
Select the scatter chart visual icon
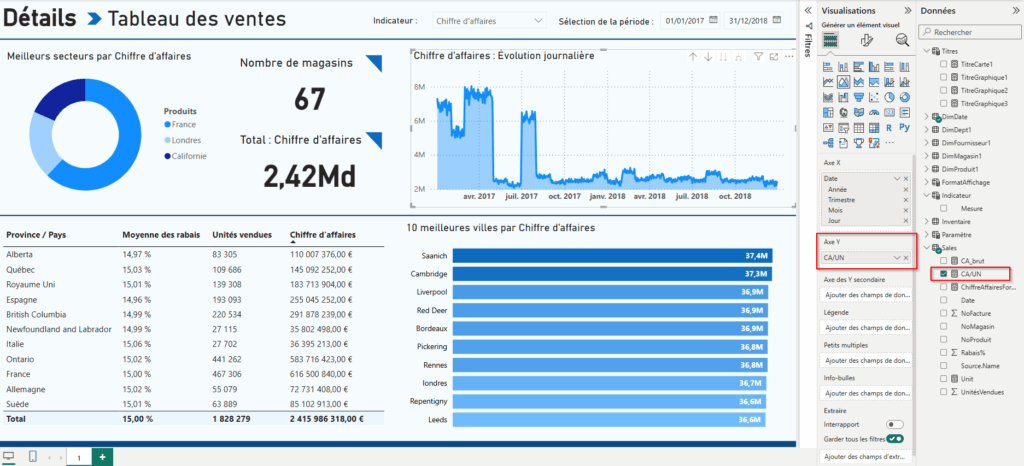click(874, 97)
